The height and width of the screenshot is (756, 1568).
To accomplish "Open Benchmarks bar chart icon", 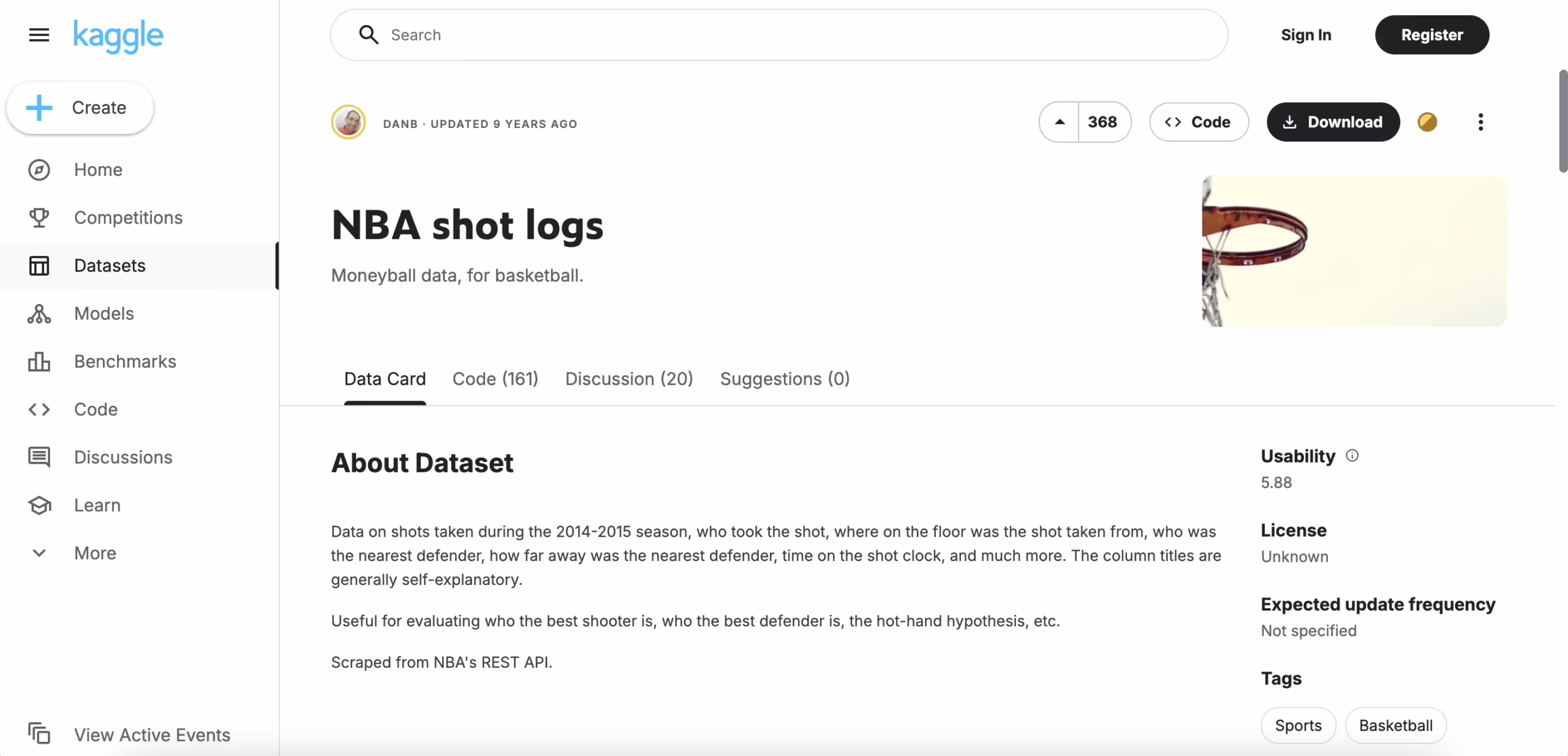I will coord(39,361).
